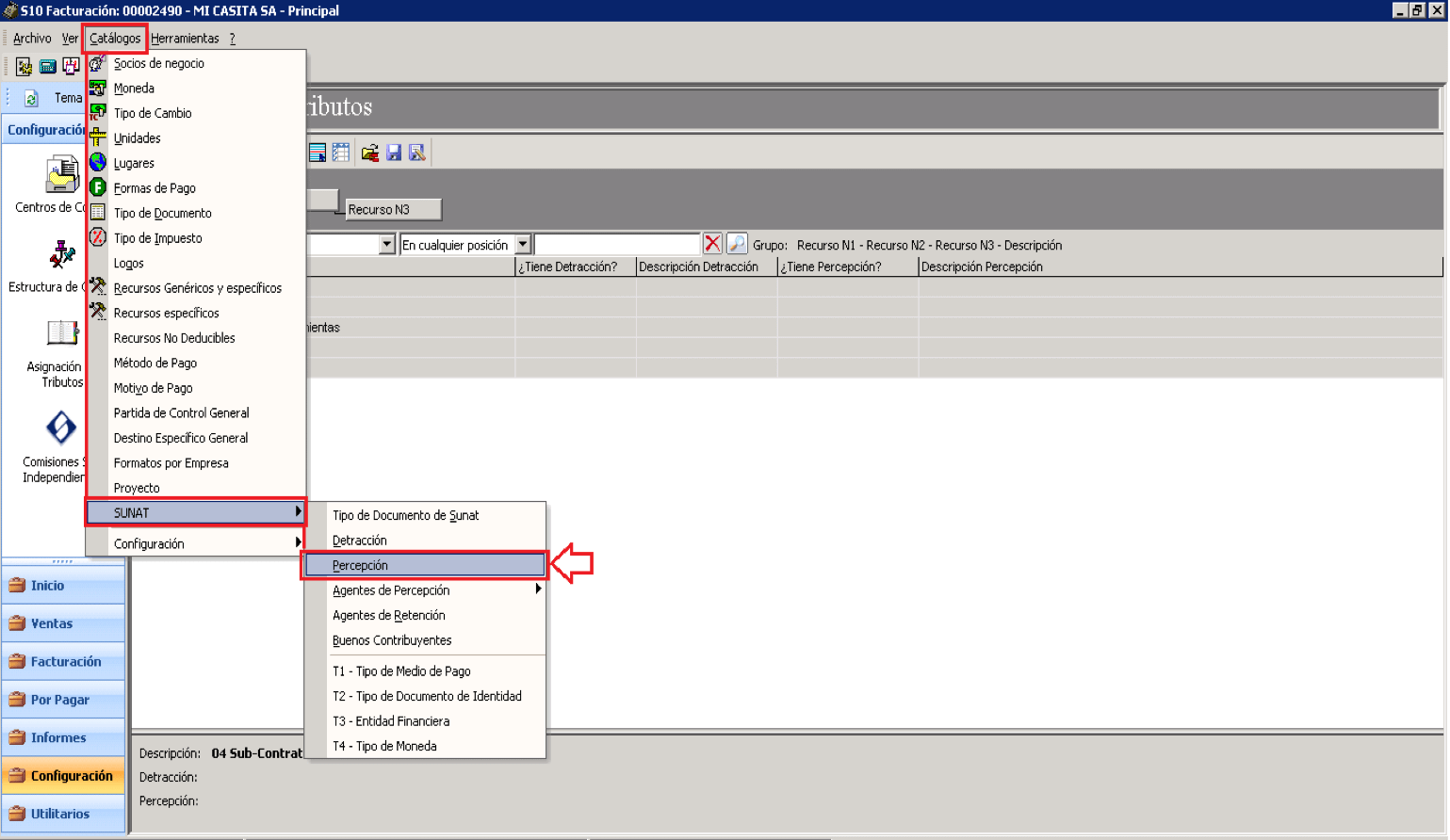Viewport: 1450px width, 840px height.
Task: Open the Estructura de Costos icon
Action: 62,254
